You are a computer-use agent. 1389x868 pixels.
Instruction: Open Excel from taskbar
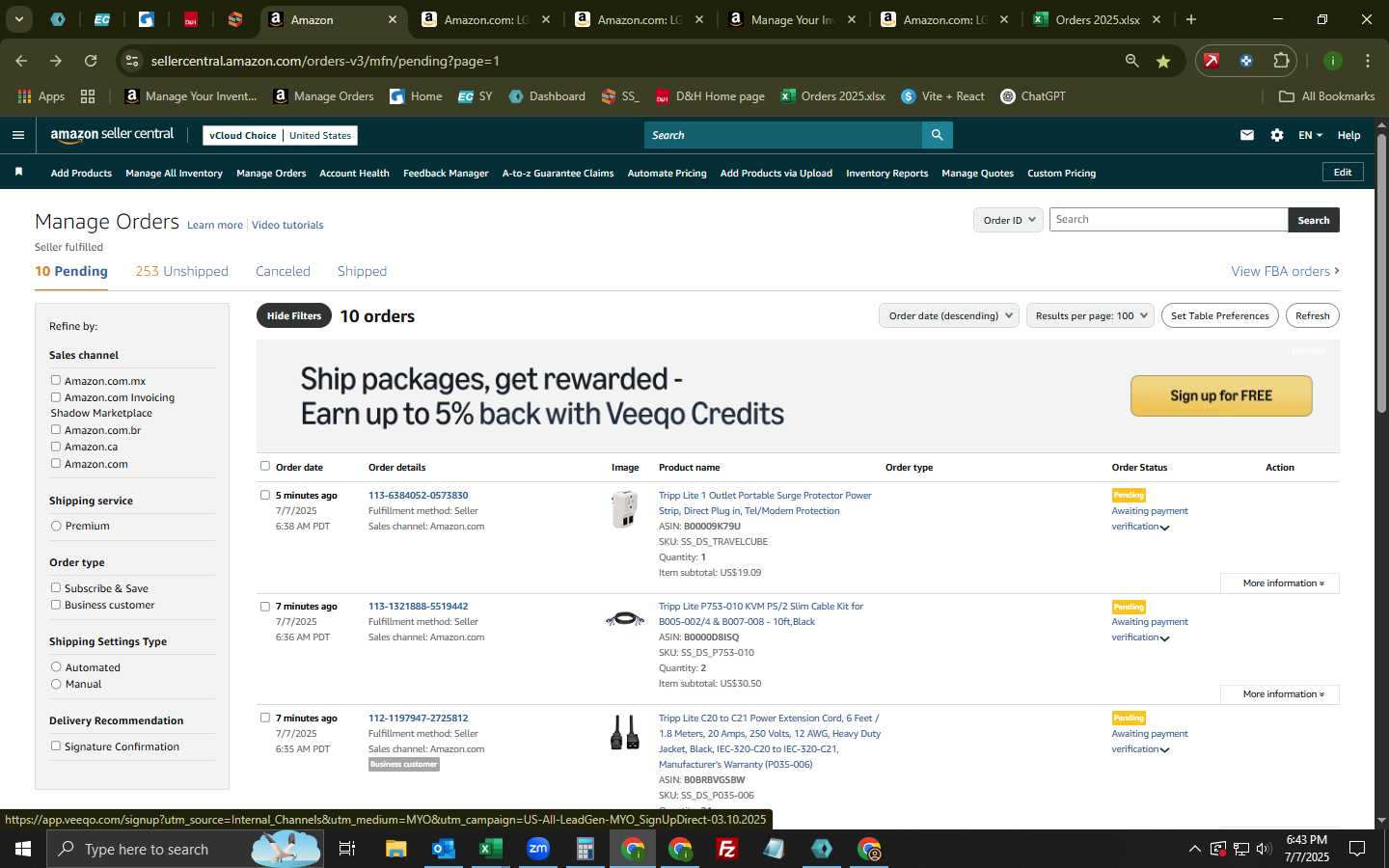tap(490, 849)
